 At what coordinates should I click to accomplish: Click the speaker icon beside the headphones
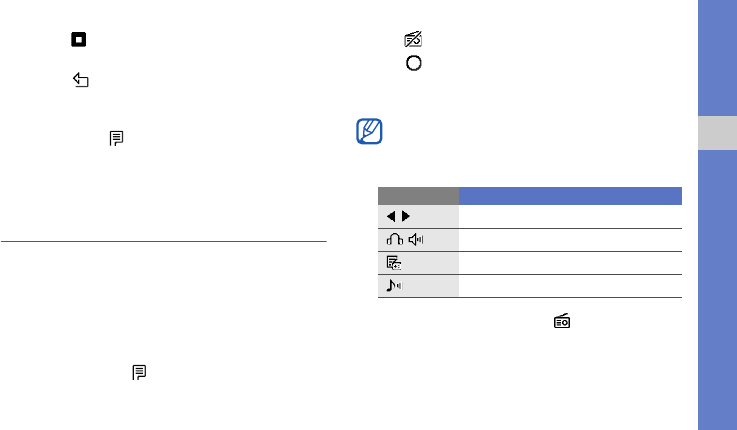click(x=416, y=240)
